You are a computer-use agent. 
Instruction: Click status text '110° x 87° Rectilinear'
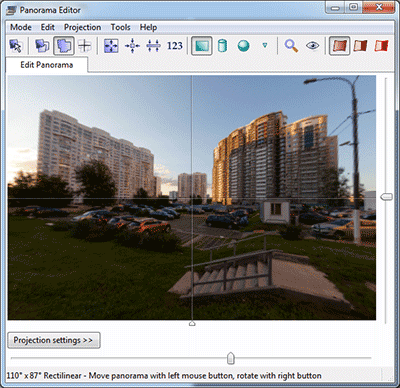pos(44,376)
